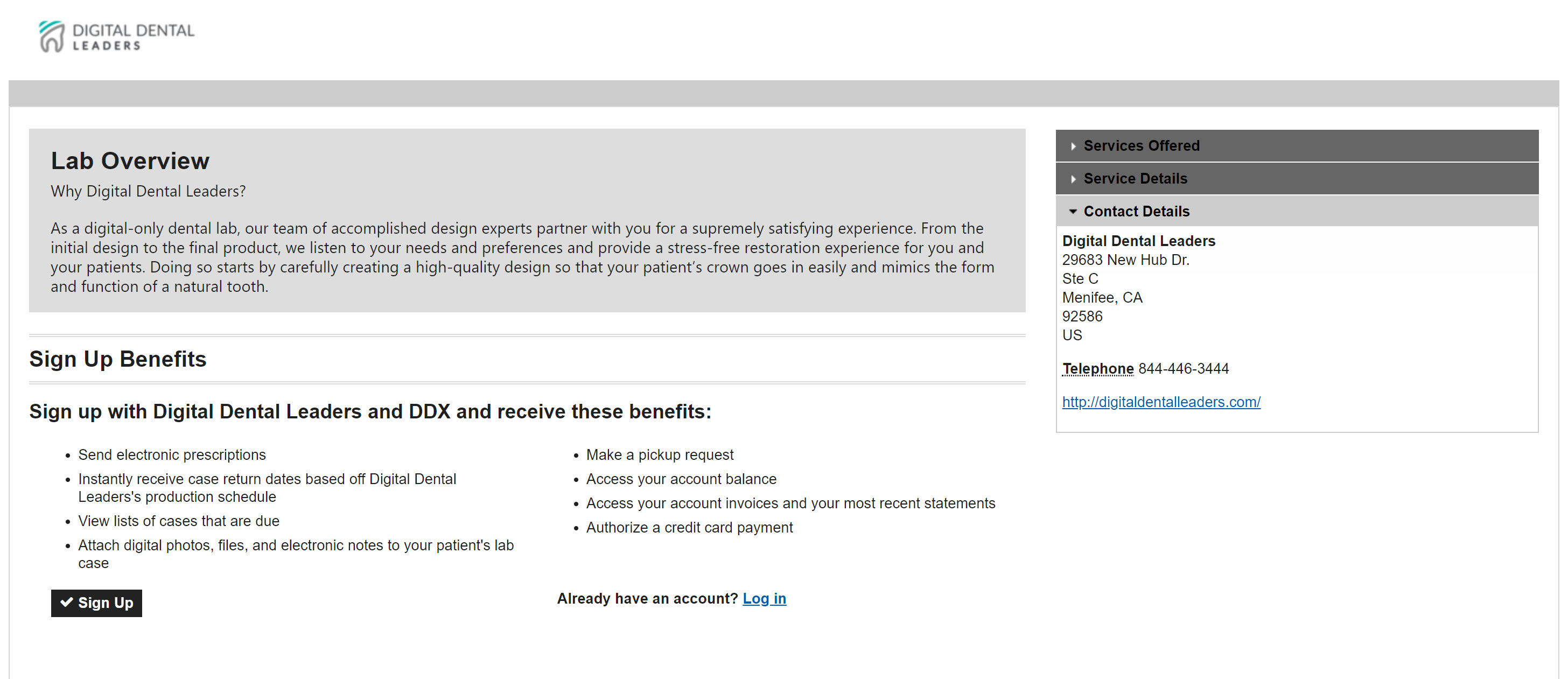This screenshot has width=1568, height=679.
Task: Click 'Access your account invoices' bullet
Action: [x=790, y=504]
